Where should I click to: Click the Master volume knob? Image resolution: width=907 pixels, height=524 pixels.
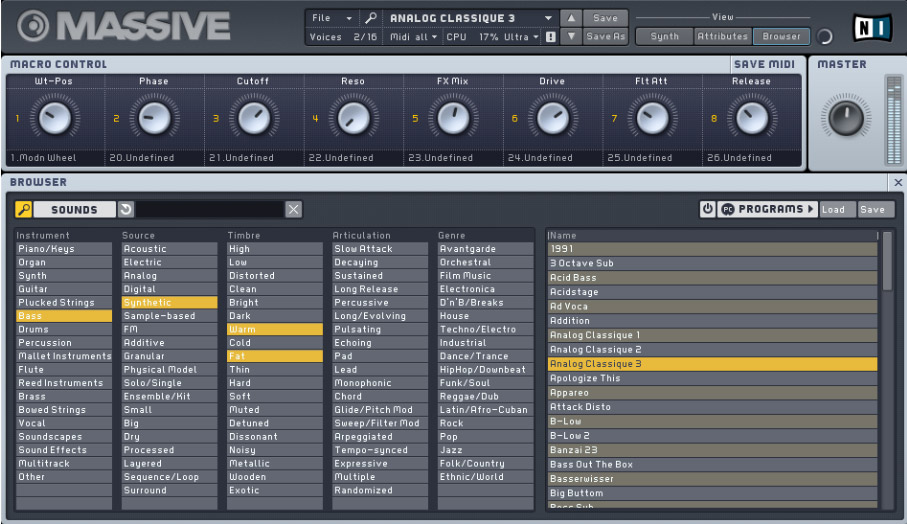pos(846,118)
